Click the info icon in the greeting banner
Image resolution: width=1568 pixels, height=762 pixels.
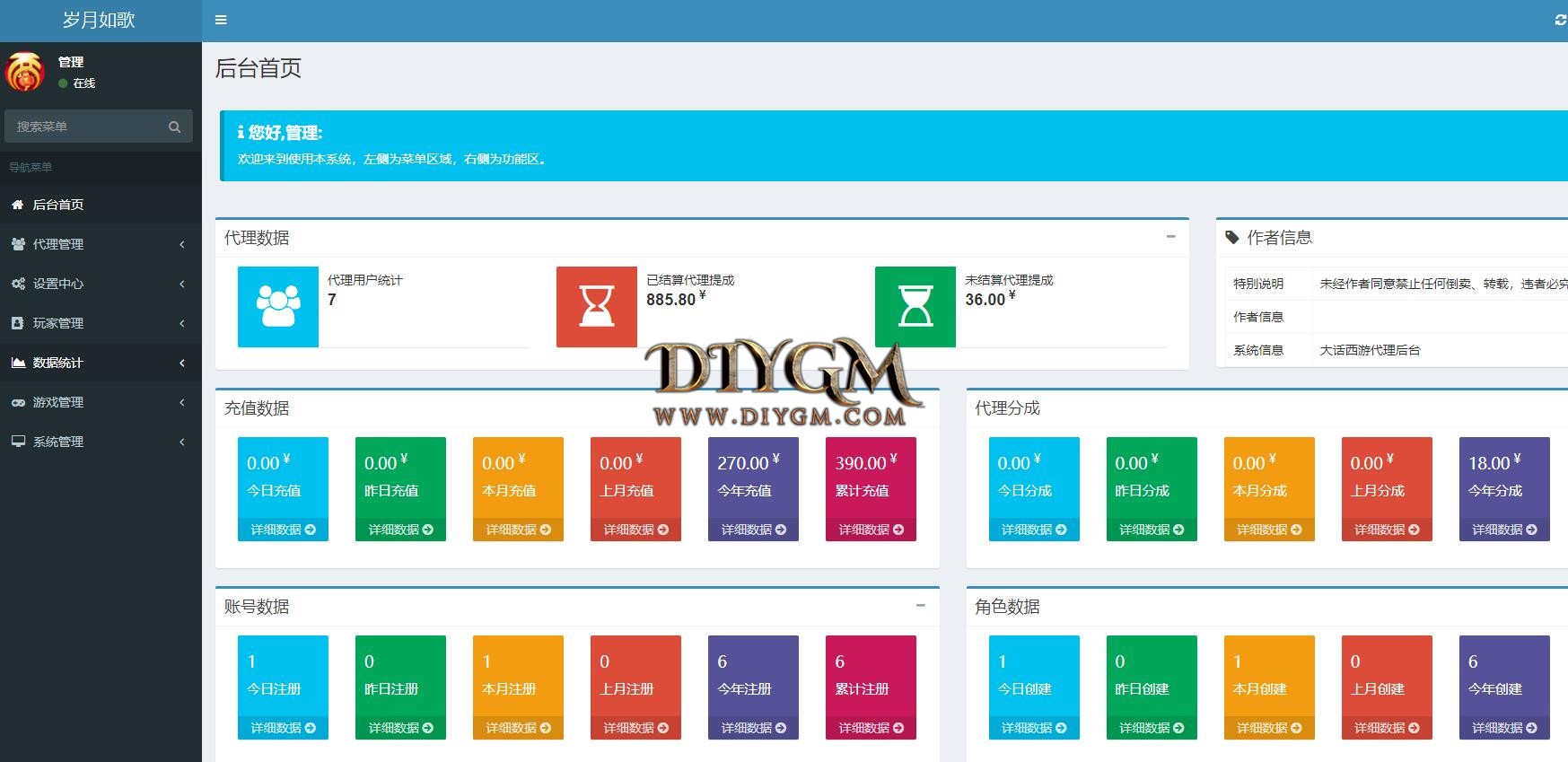coord(241,133)
